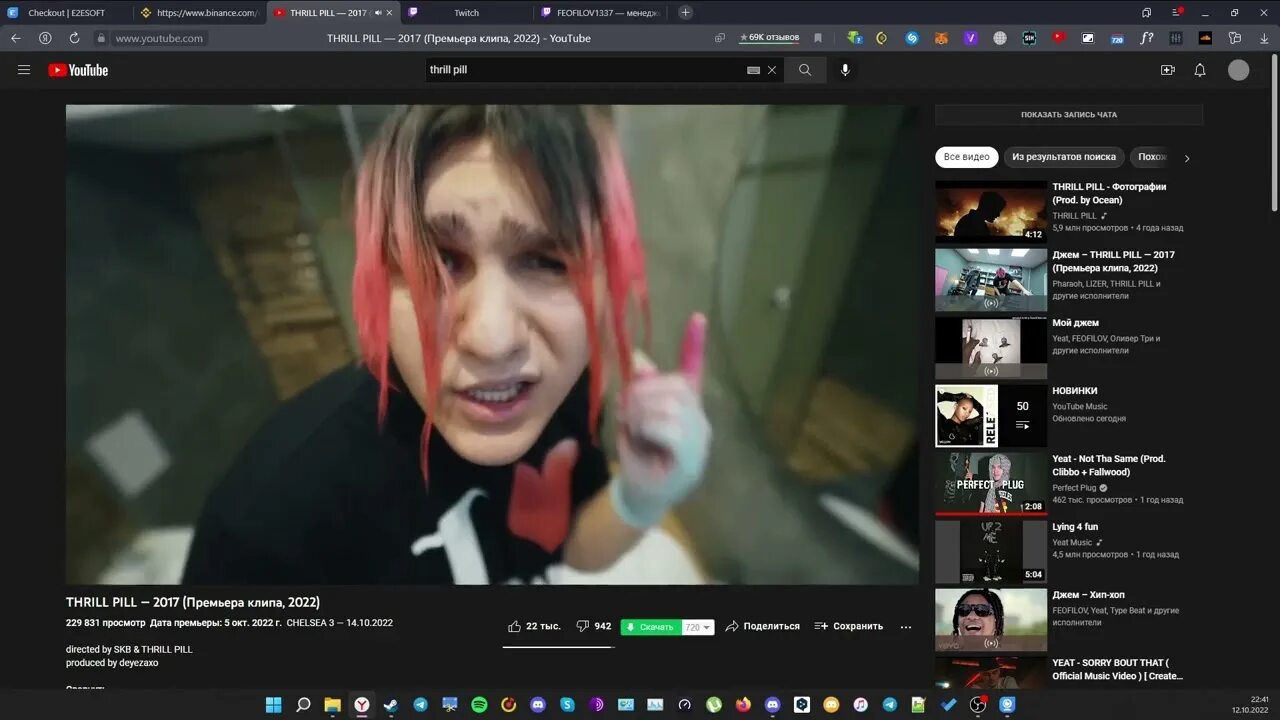Open the f? font finder extension

1147,38
